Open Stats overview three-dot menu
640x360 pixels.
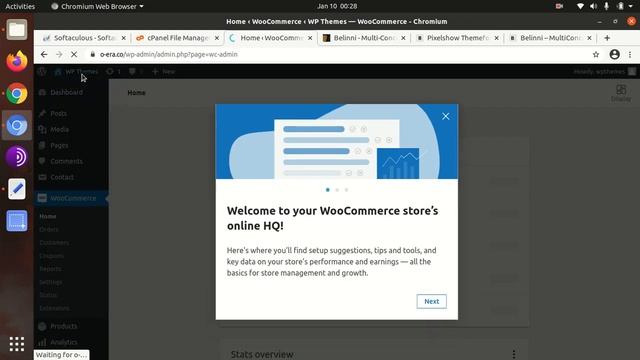[513, 354]
